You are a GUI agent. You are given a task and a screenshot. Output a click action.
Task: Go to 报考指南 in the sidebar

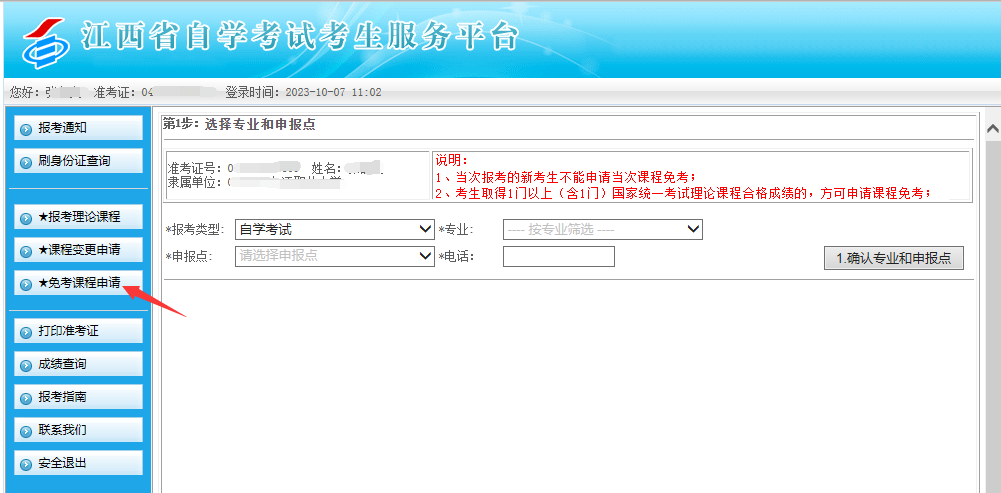click(x=79, y=397)
